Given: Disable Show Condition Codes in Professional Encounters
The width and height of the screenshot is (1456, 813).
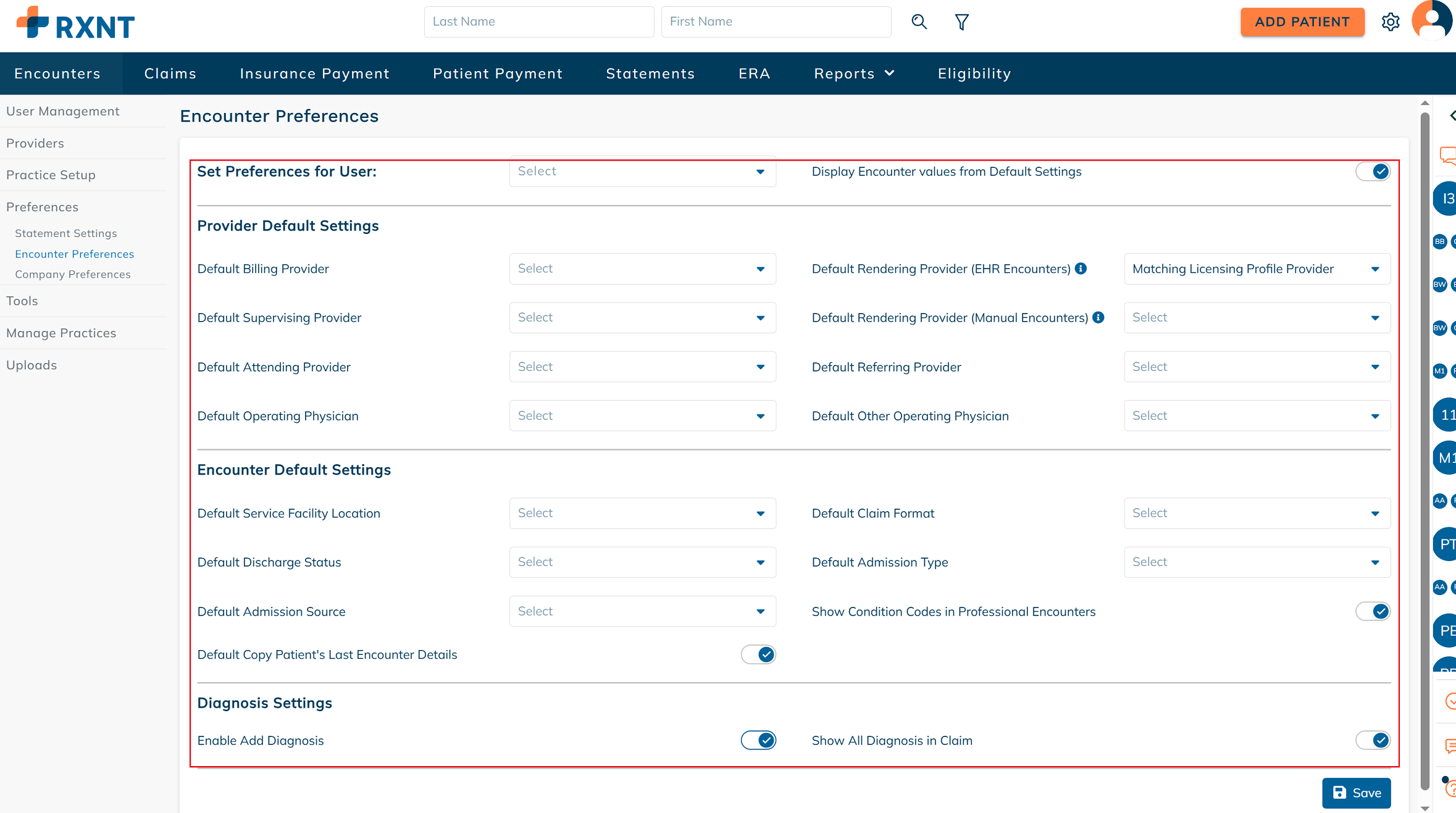Looking at the screenshot, I should coord(1373,611).
